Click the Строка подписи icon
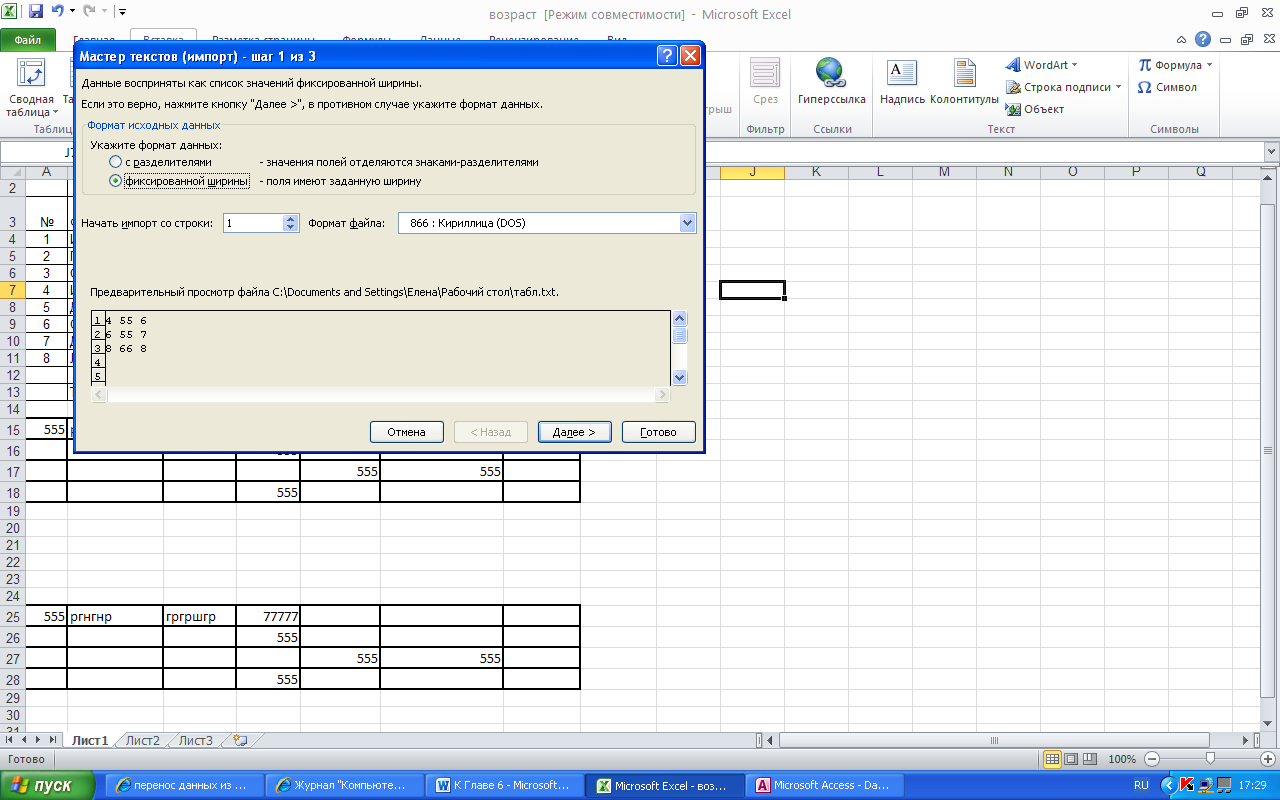This screenshot has height=800, width=1280. pos(1013,87)
